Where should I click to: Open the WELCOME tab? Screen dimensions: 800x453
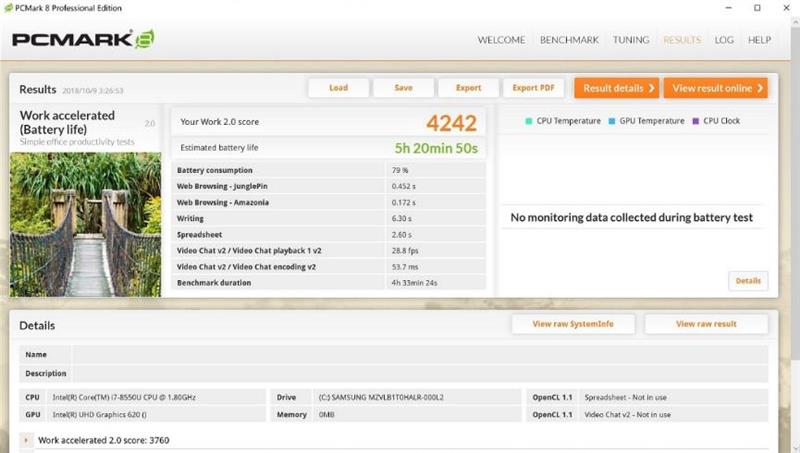[501, 40]
